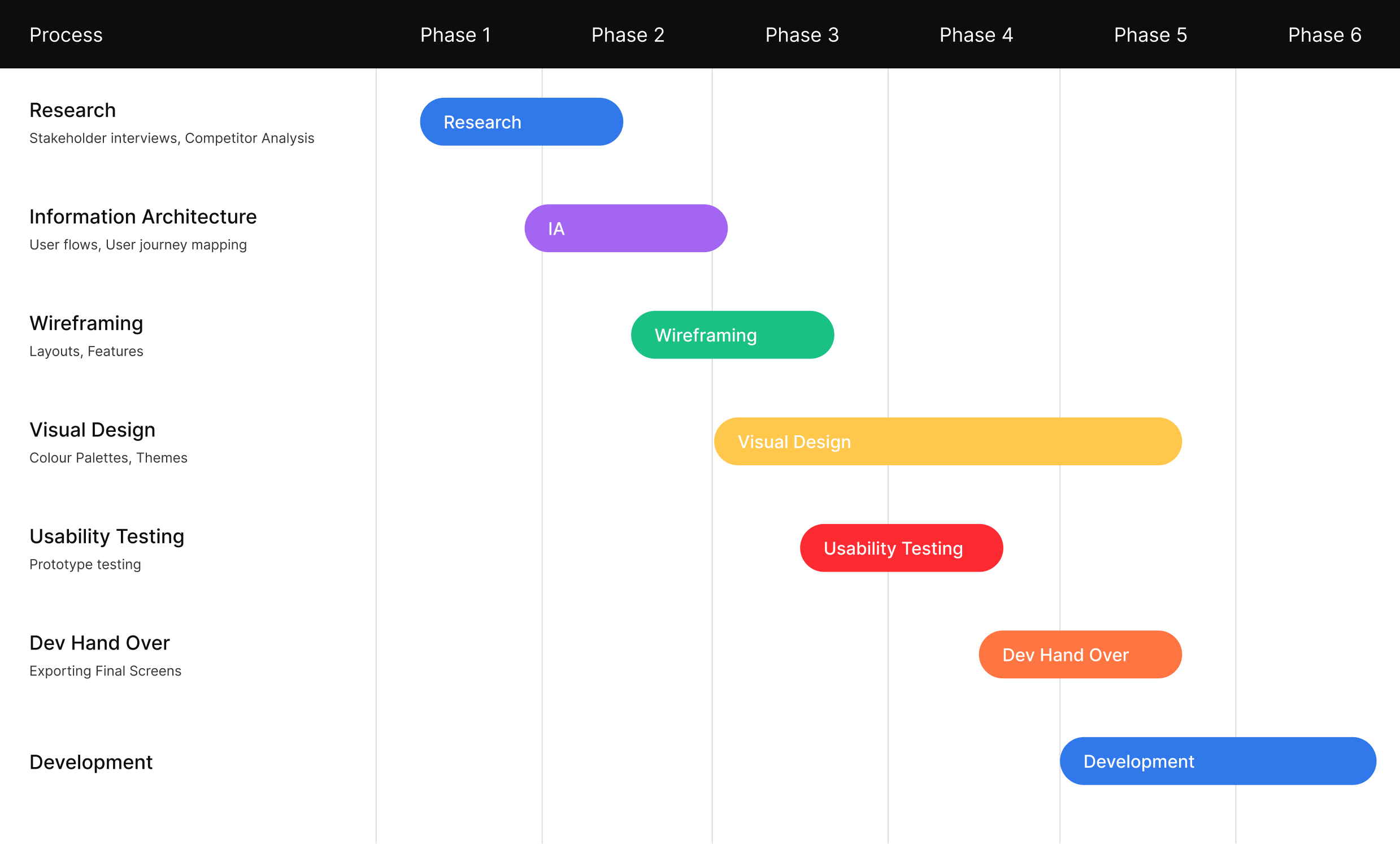Click the yellow Visual Design bar color
The image size is (1400, 844).
click(x=949, y=441)
